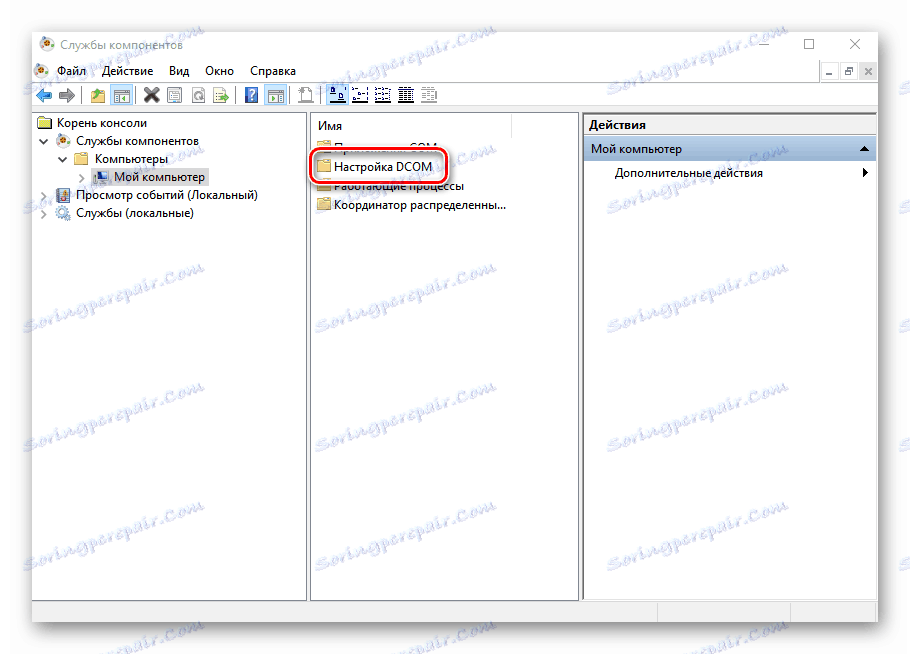
Task: Switch to details view icon
Action: tap(406, 95)
